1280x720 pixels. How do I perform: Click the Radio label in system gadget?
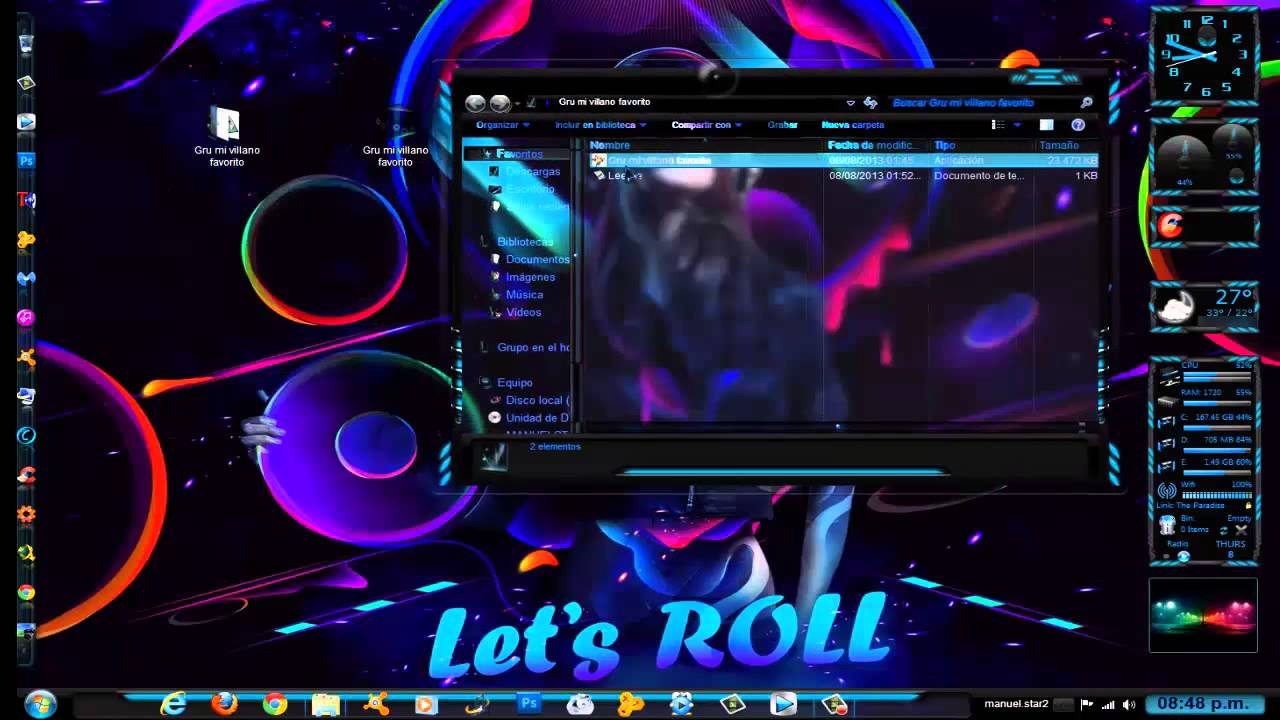[x=1177, y=544]
